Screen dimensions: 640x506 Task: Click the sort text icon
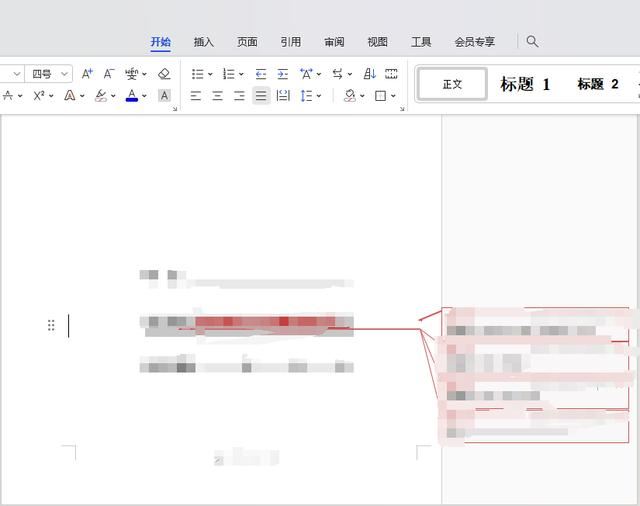point(369,74)
